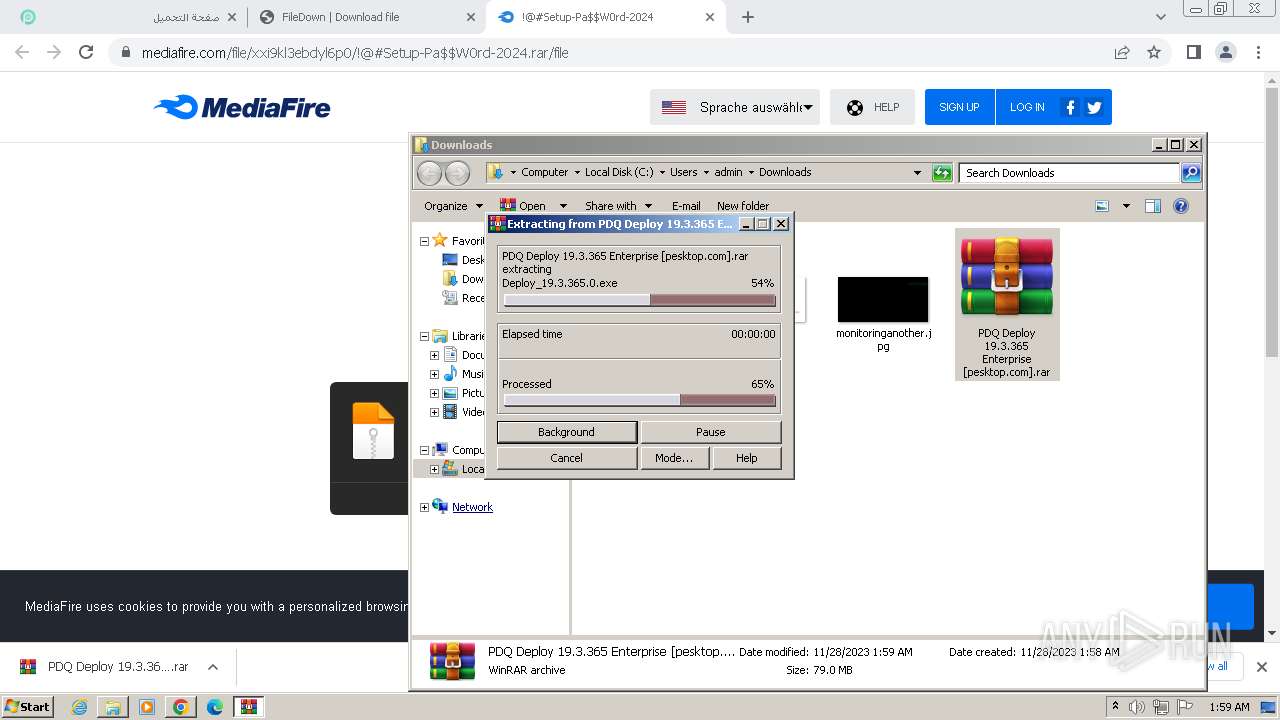
Task: Click New folder in Explorer toolbar
Action: 743,206
